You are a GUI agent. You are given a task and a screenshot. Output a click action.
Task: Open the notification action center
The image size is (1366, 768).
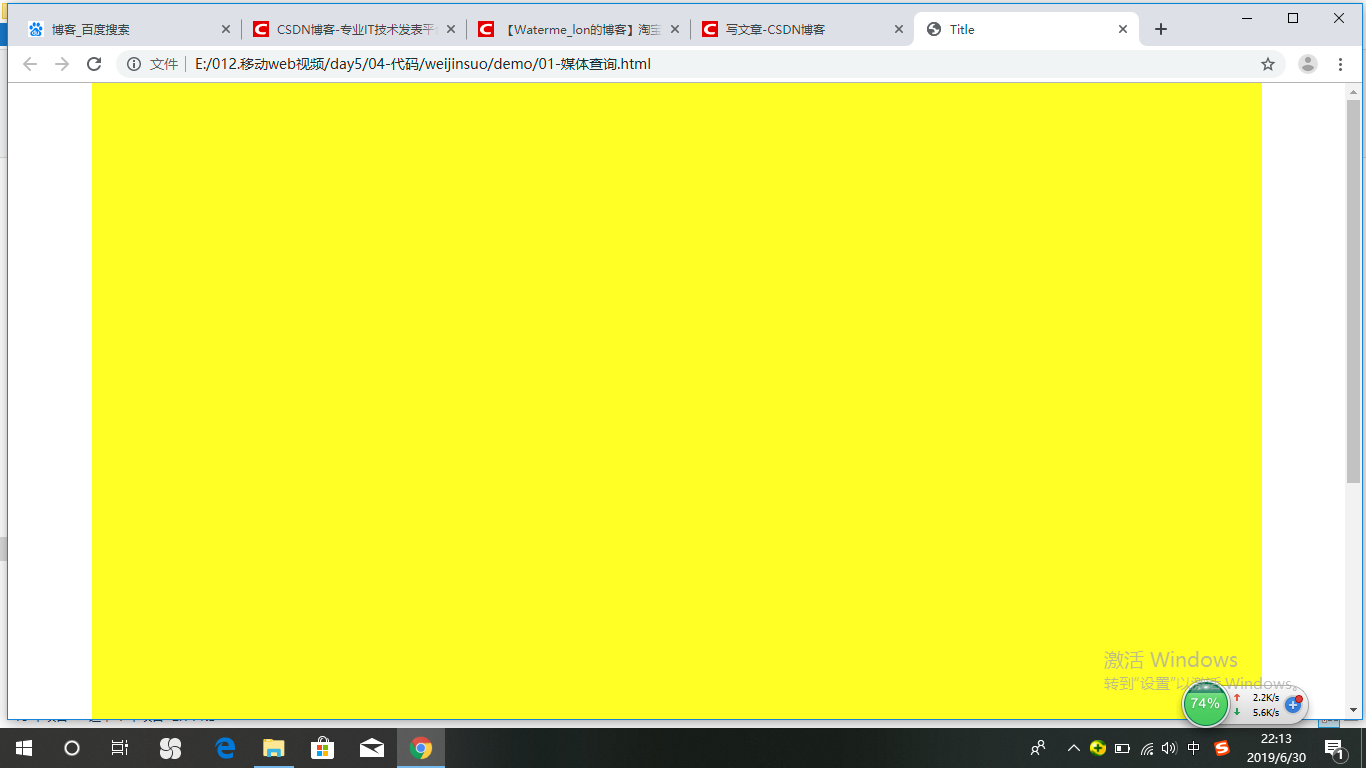coord(1335,748)
